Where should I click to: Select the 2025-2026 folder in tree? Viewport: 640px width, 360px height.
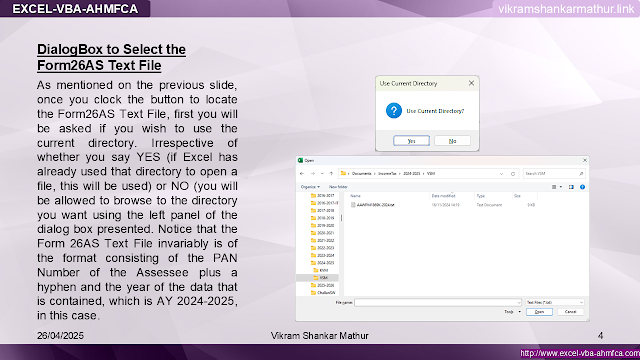pos(322,285)
